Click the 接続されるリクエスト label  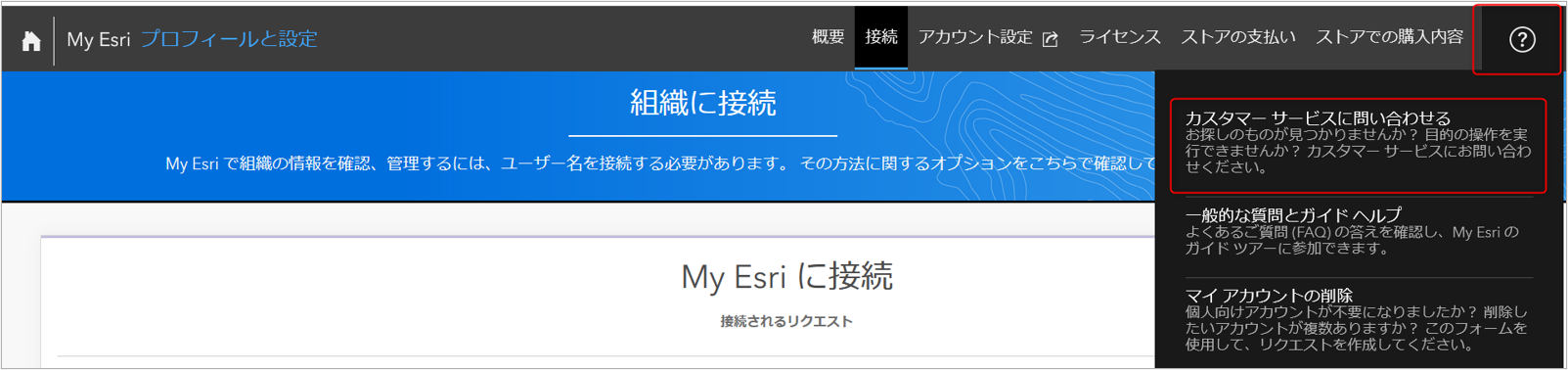pos(786,321)
